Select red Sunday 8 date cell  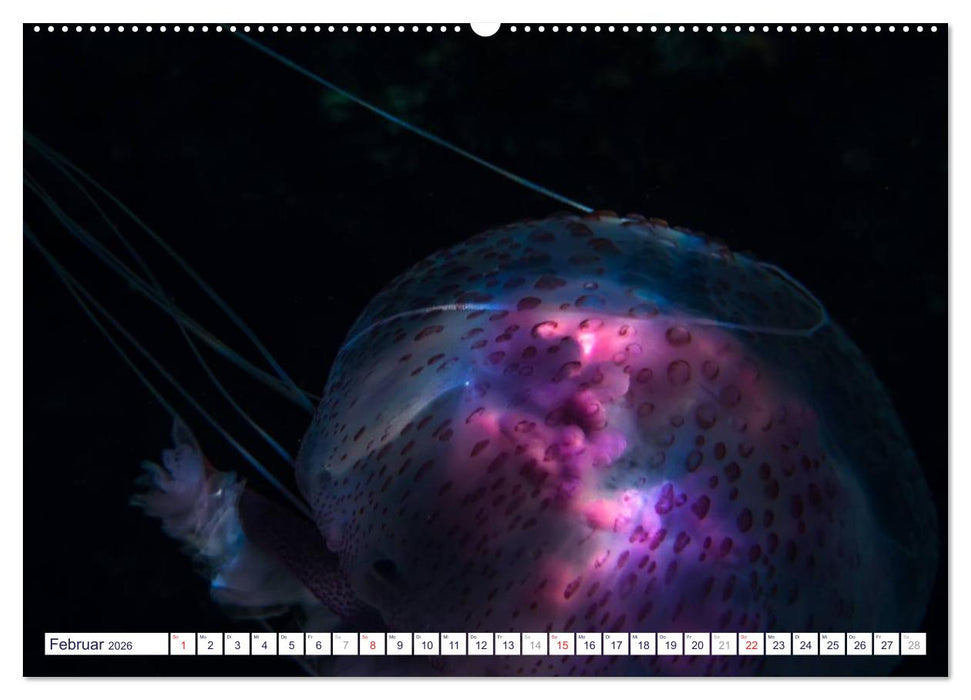click(372, 645)
